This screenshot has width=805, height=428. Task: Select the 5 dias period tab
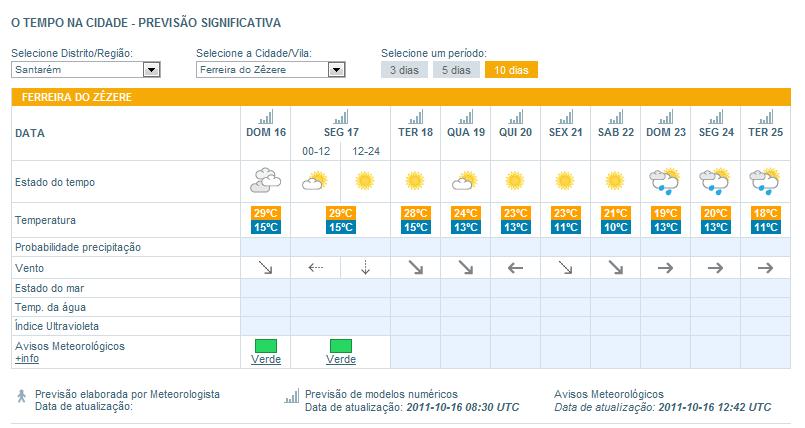pos(455,70)
